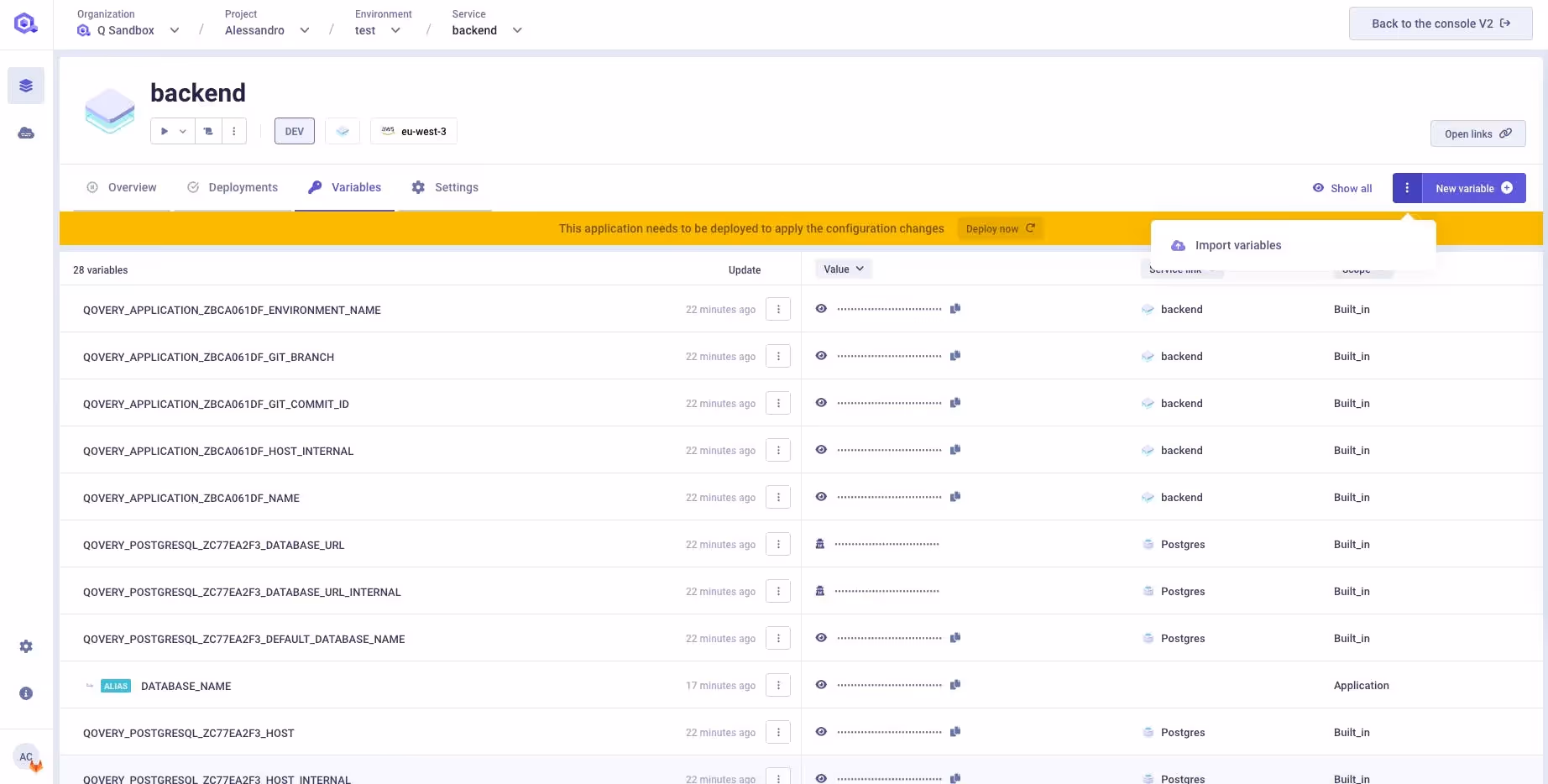This screenshot has height=784, width=1548.
Task: Click the settings gear in the left sidebar
Action: pos(26,646)
